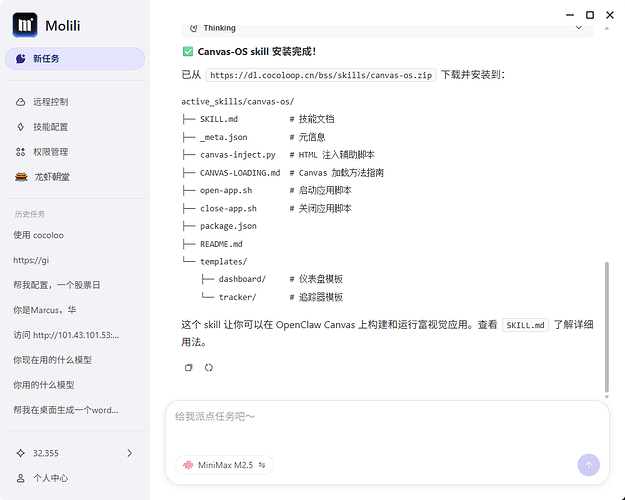Select history task 你是Marcus,华
The height and width of the screenshot is (500, 625).
click(45, 310)
